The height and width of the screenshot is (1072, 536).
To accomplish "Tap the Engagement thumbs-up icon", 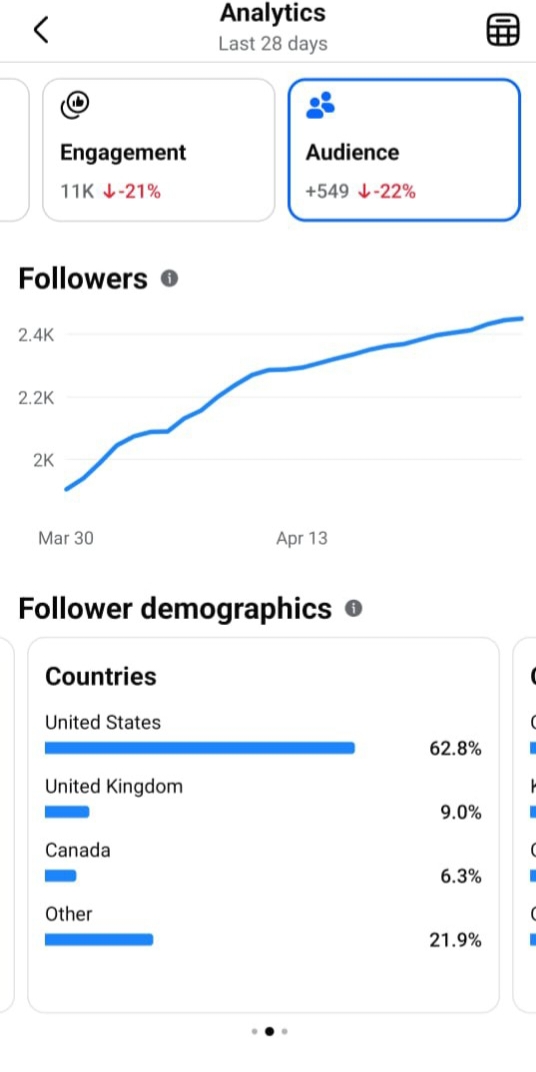I will [75, 105].
